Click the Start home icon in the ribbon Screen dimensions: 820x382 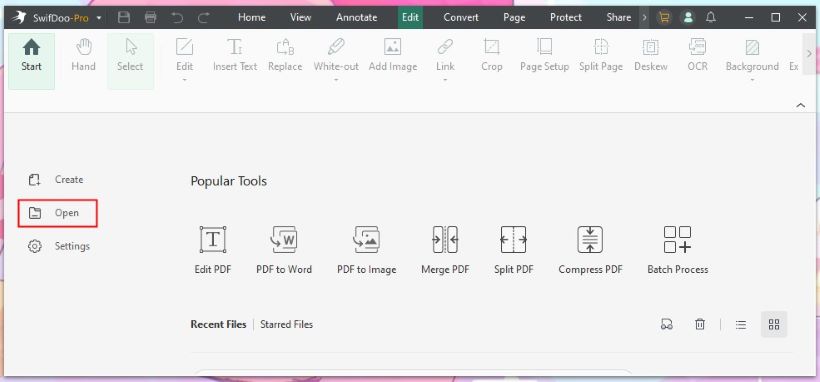click(x=31, y=48)
